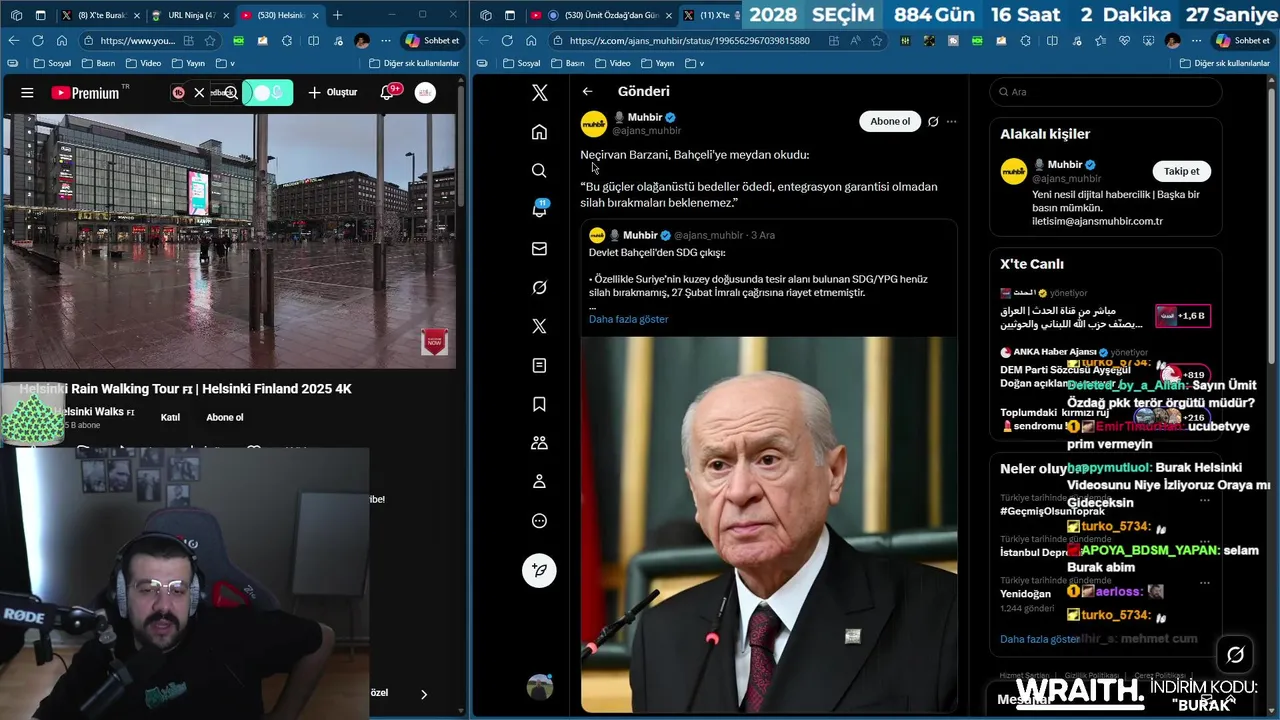The image size is (1280, 720).
Task: Open Diğer sık kullanılanlar in X window
Action: (1225, 63)
